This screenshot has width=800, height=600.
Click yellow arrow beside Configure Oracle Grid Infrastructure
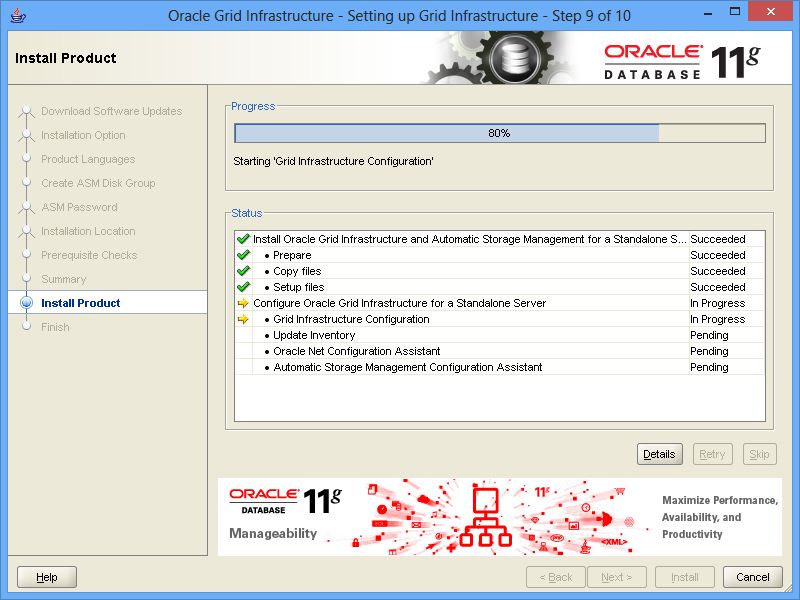[x=243, y=303]
